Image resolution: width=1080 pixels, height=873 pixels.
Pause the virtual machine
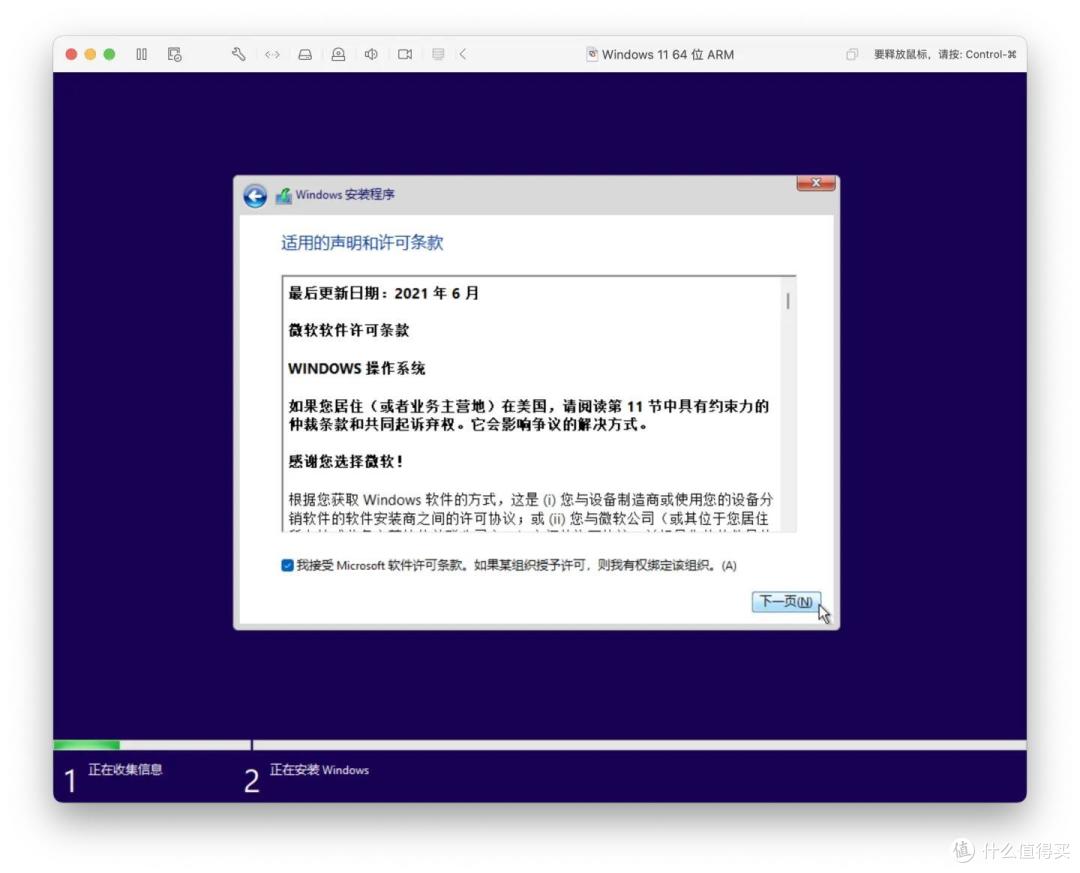coord(141,54)
